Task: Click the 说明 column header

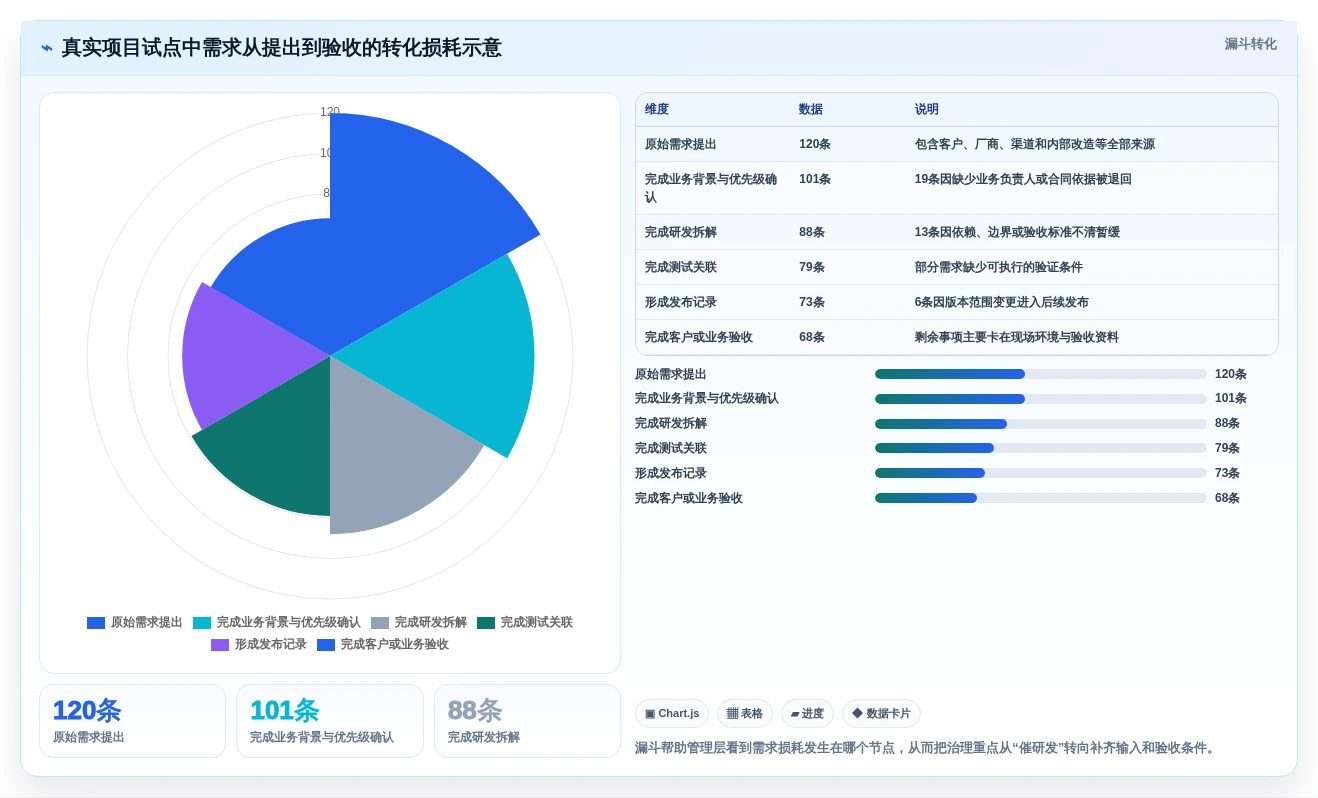Action: [927, 110]
